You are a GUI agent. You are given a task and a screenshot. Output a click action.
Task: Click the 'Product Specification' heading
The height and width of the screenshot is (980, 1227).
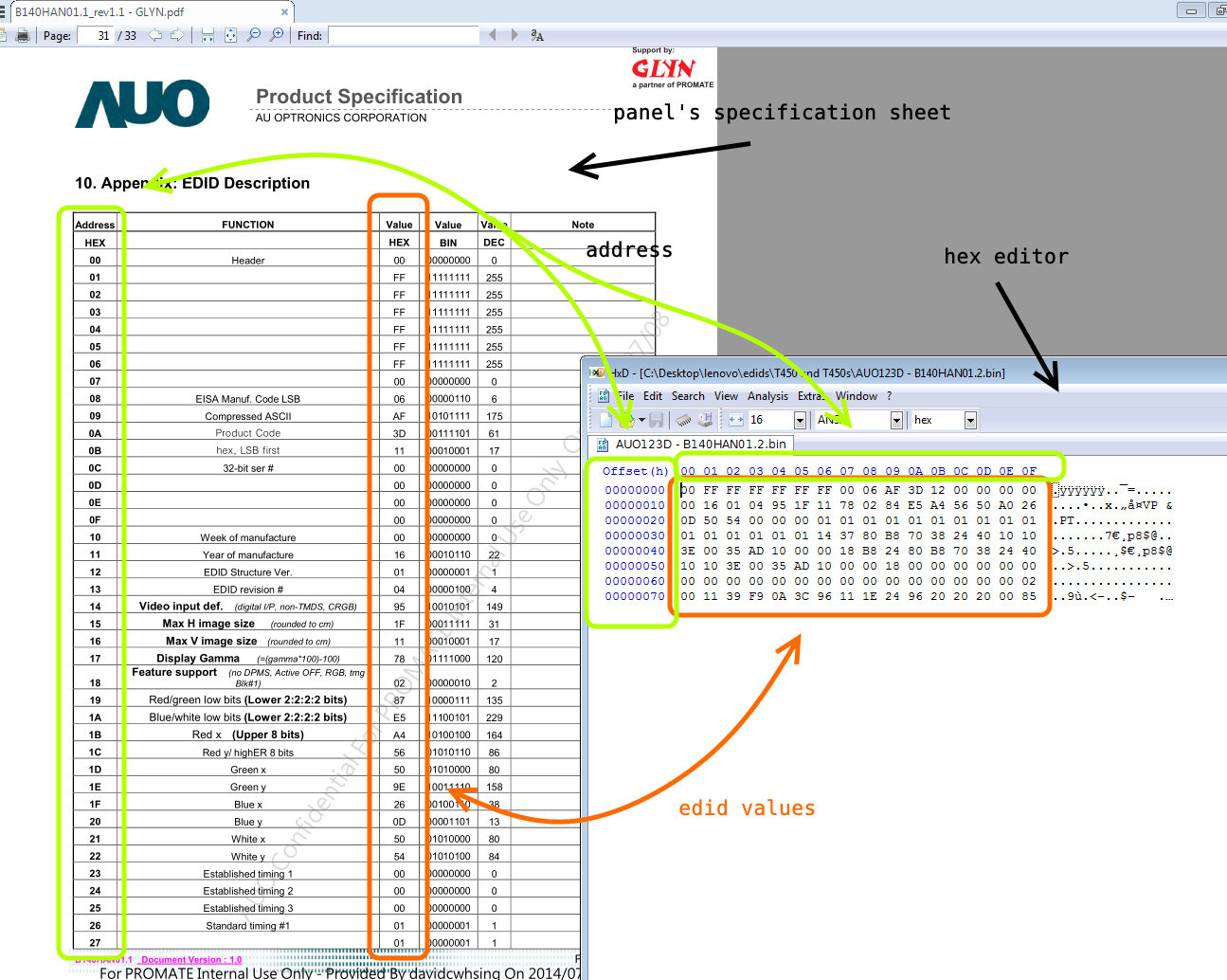[x=359, y=97]
